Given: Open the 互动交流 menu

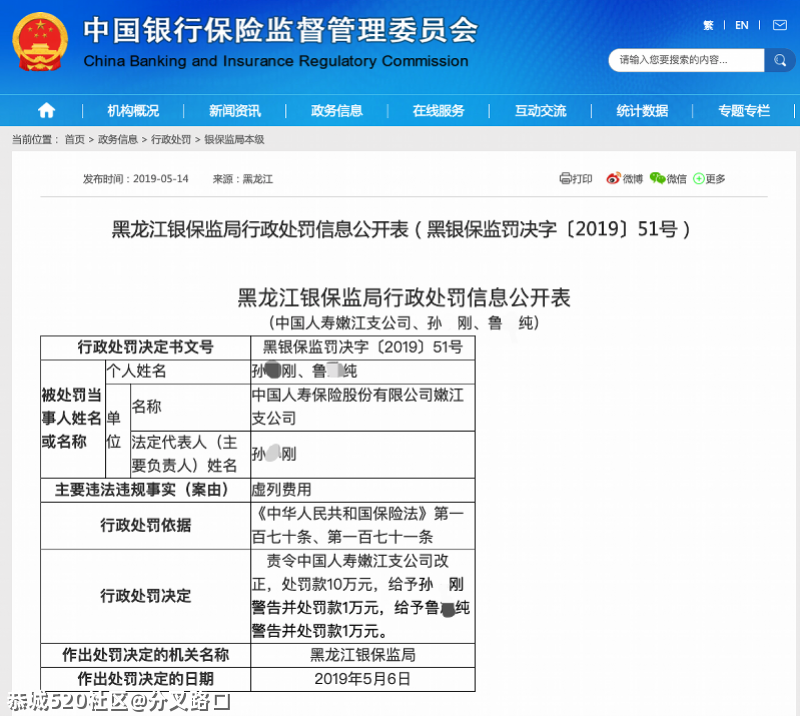Looking at the screenshot, I should coord(540,111).
